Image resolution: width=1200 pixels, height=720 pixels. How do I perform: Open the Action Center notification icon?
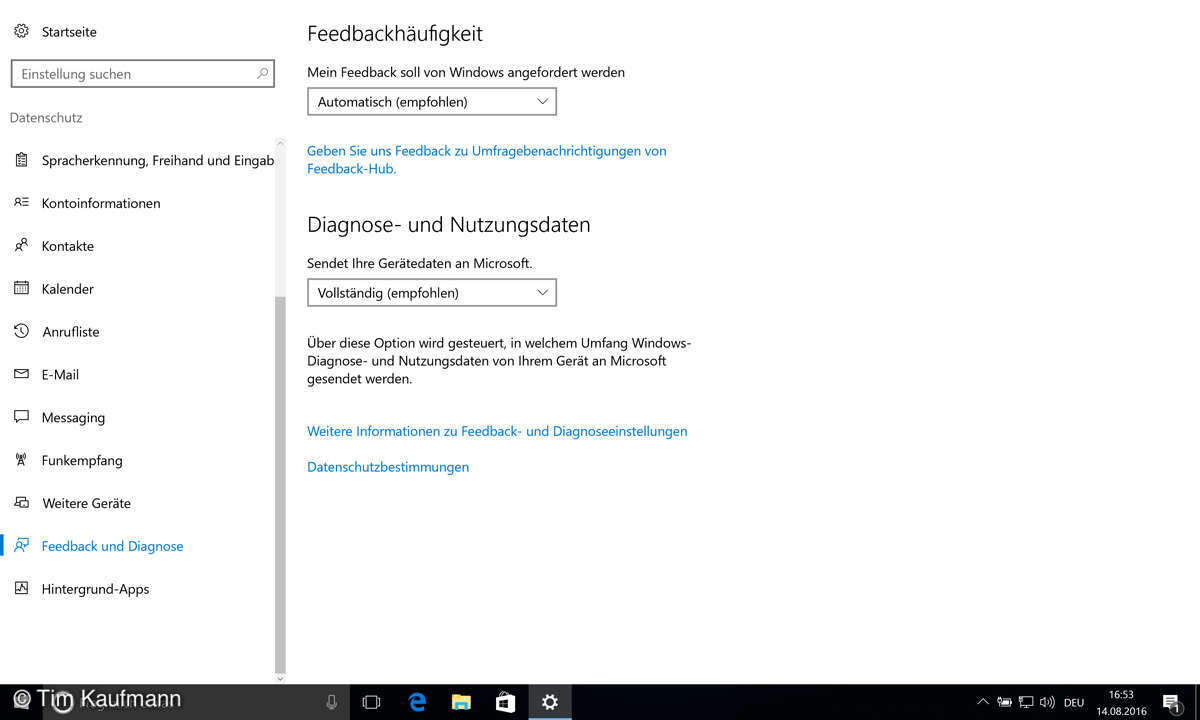[x=1171, y=702]
